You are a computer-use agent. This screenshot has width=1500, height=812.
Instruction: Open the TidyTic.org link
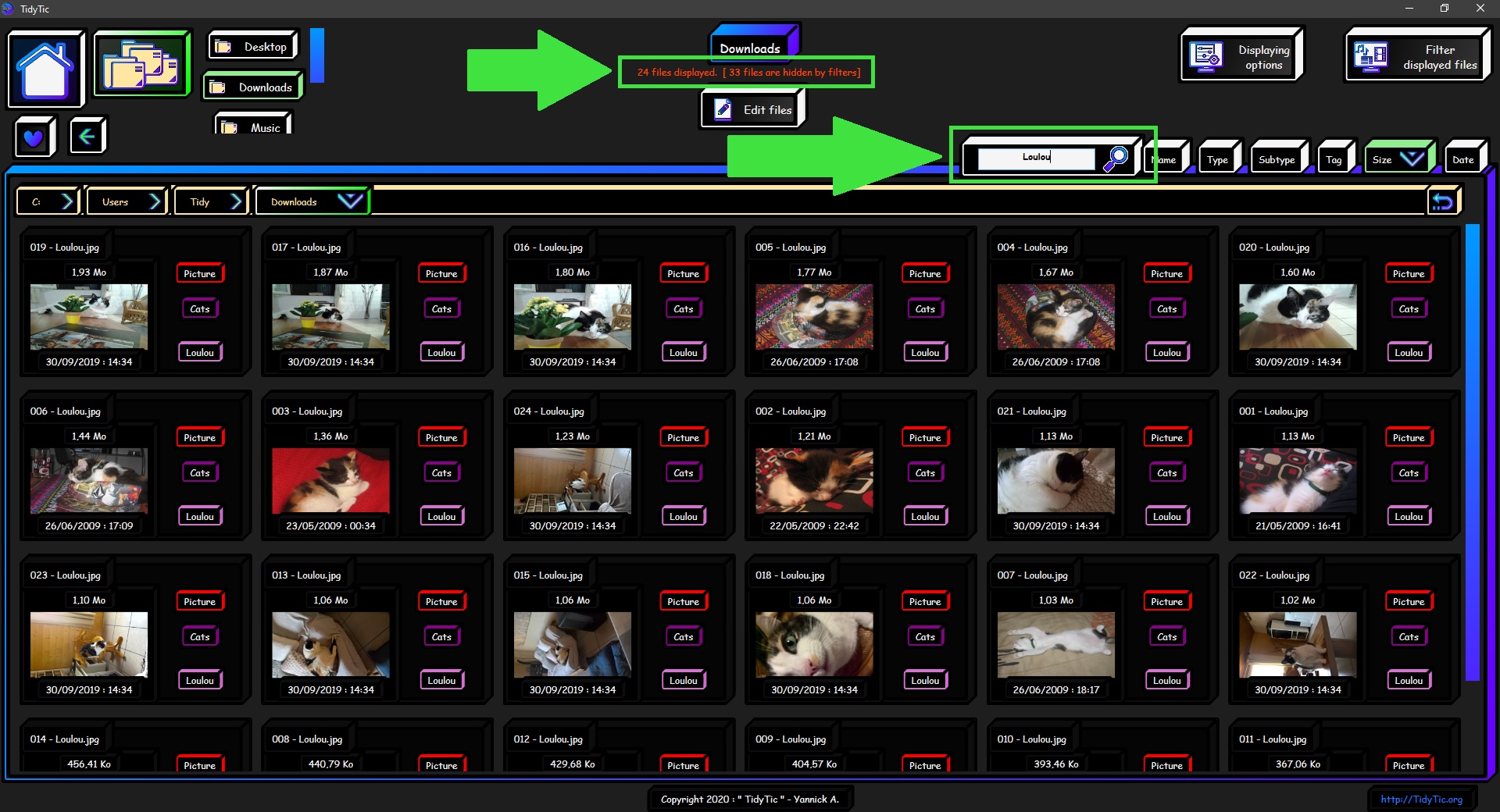coord(1421,799)
